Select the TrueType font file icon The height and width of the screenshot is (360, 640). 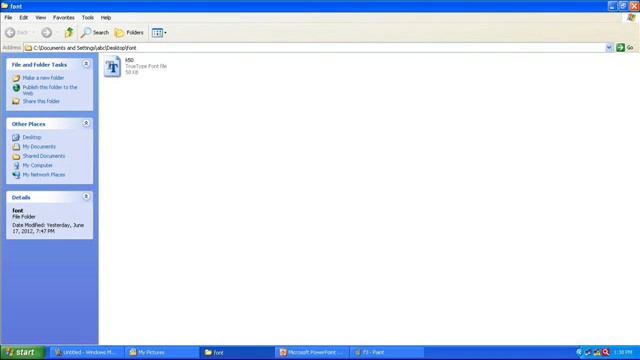(x=112, y=67)
